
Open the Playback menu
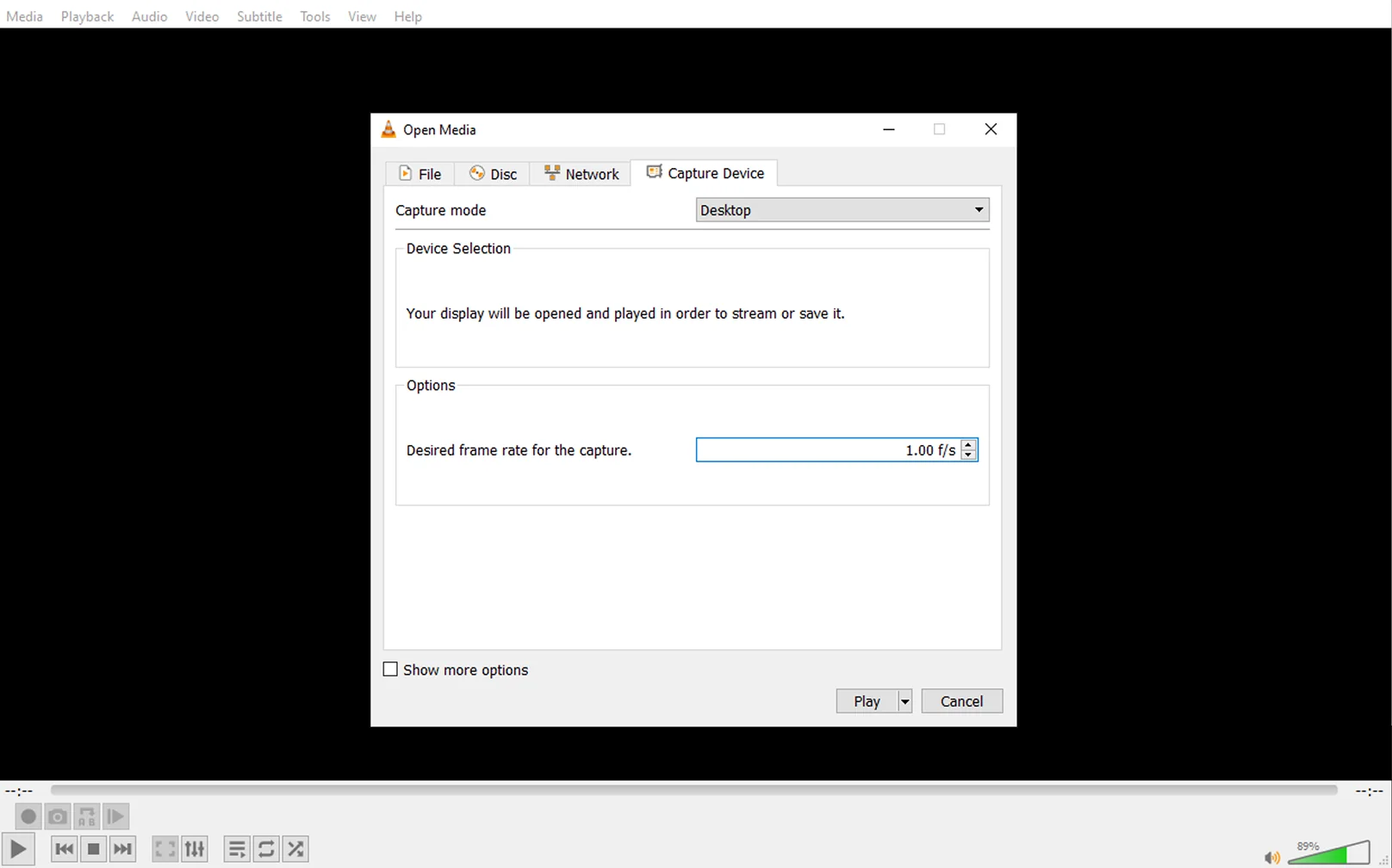[87, 16]
